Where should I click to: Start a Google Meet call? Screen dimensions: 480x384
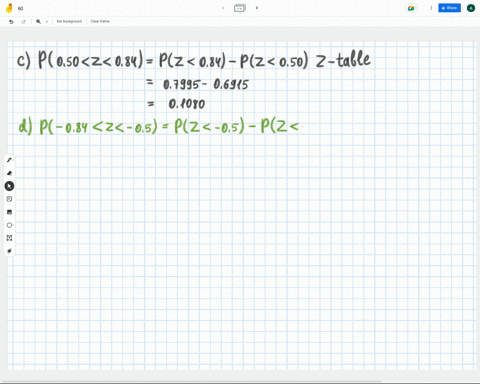point(411,8)
